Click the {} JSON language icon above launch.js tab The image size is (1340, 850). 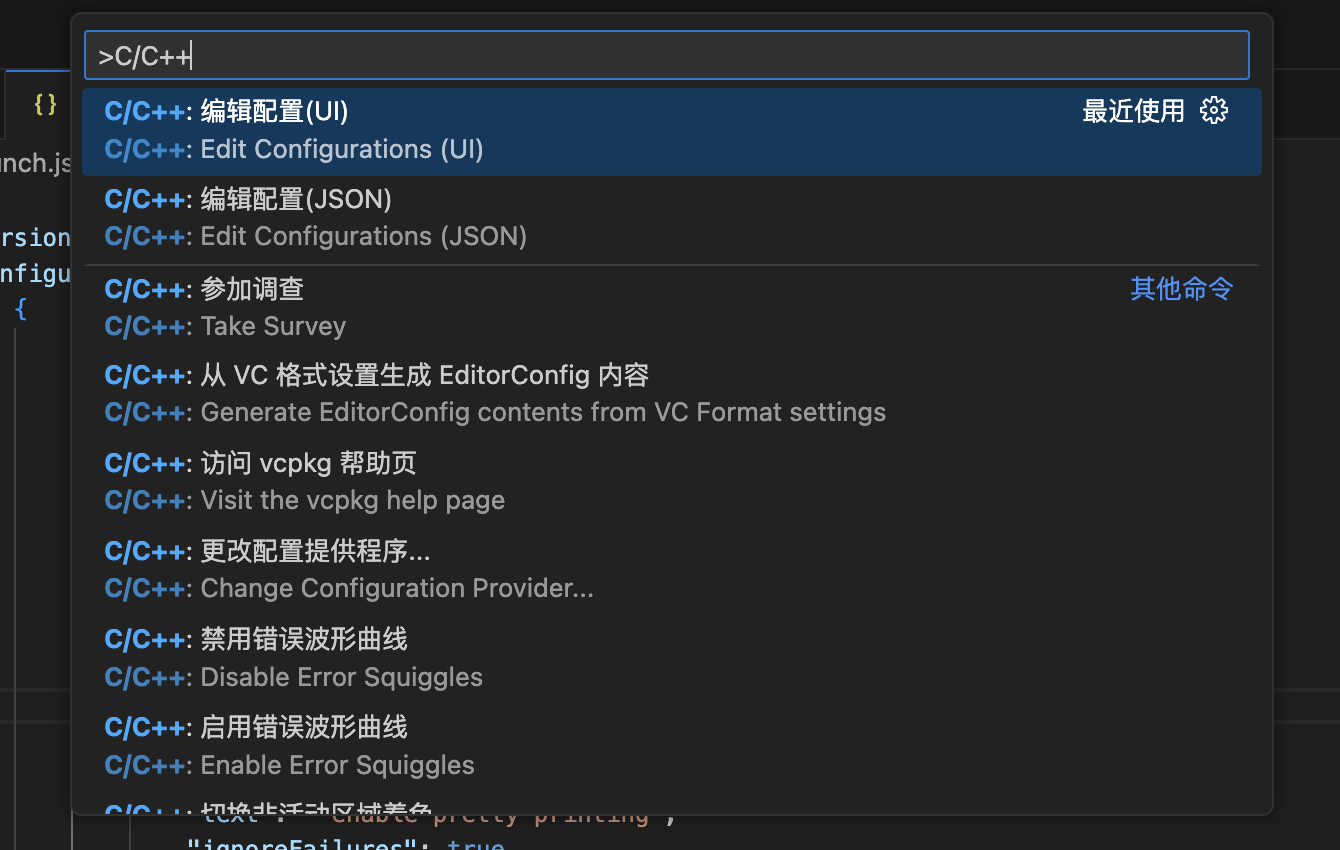pyautogui.click(x=42, y=103)
